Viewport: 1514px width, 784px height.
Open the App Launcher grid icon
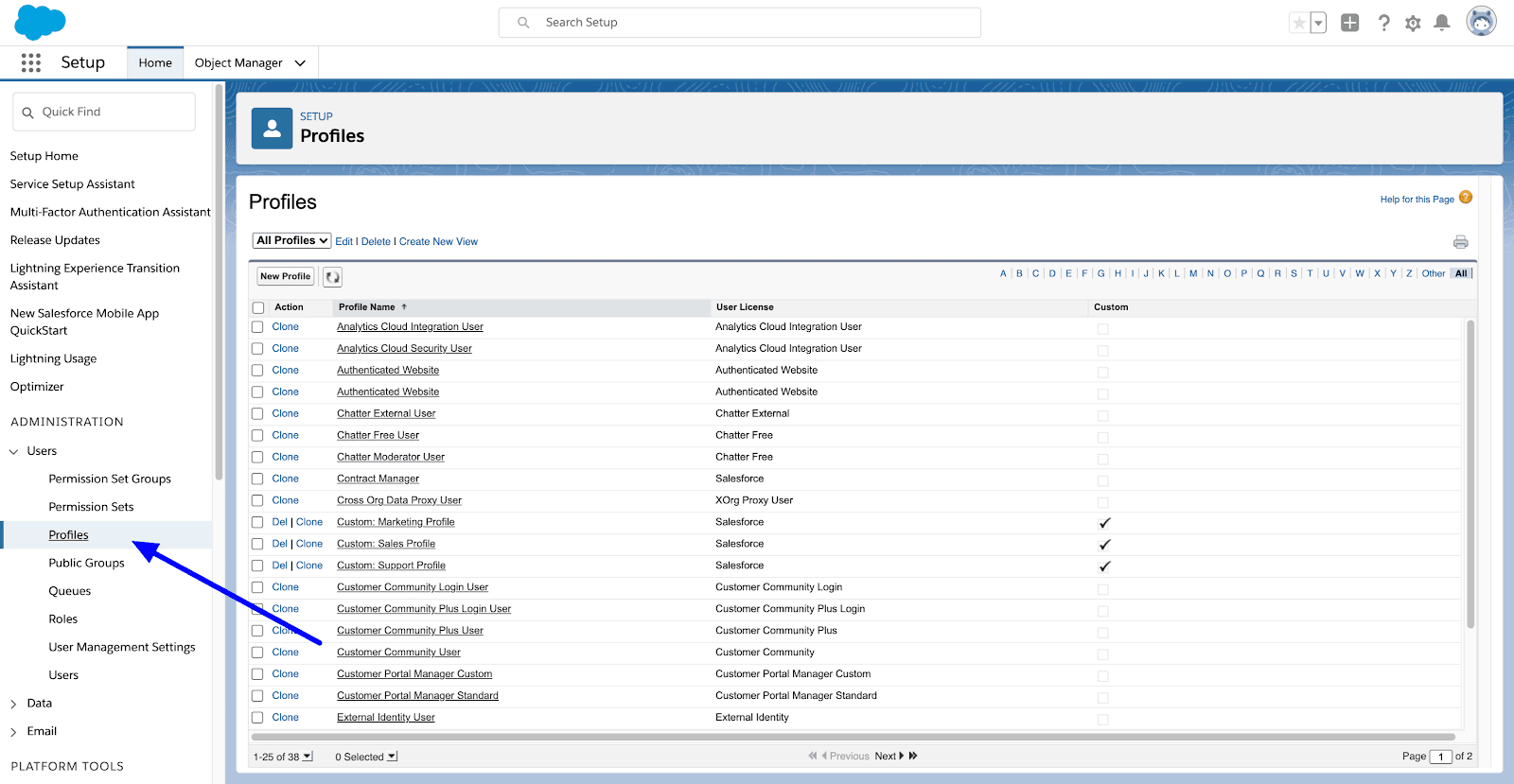tap(31, 62)
